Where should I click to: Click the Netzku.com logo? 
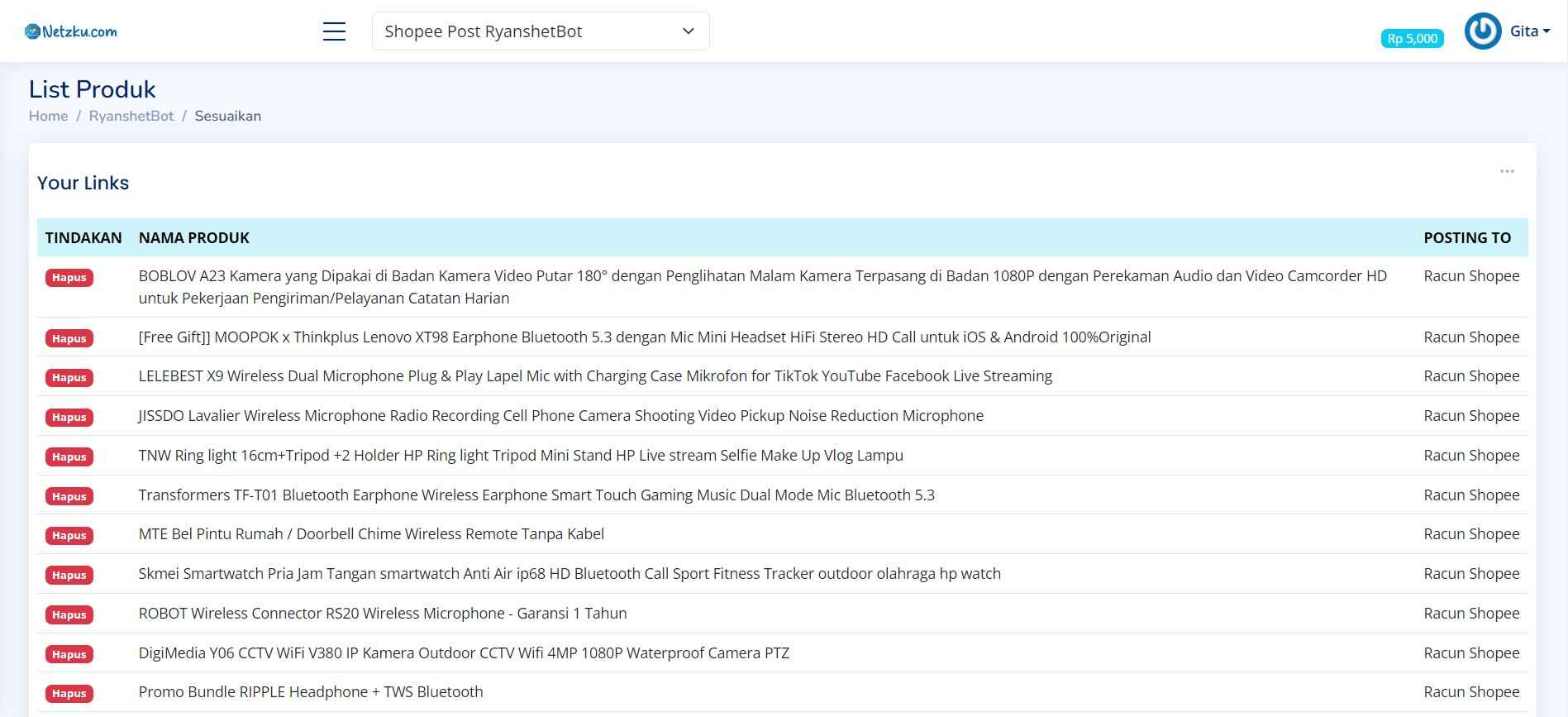tap(71, 31)
